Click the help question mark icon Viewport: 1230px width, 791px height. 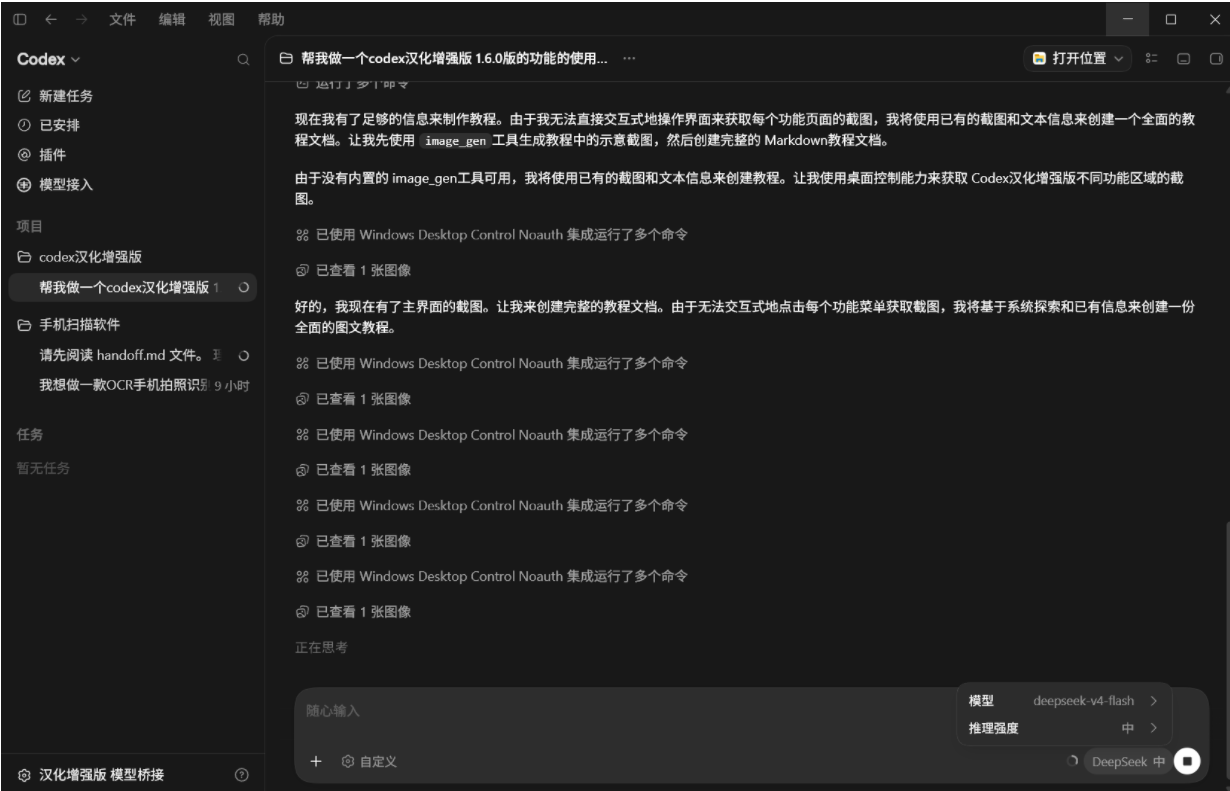[x=241, y=775]
